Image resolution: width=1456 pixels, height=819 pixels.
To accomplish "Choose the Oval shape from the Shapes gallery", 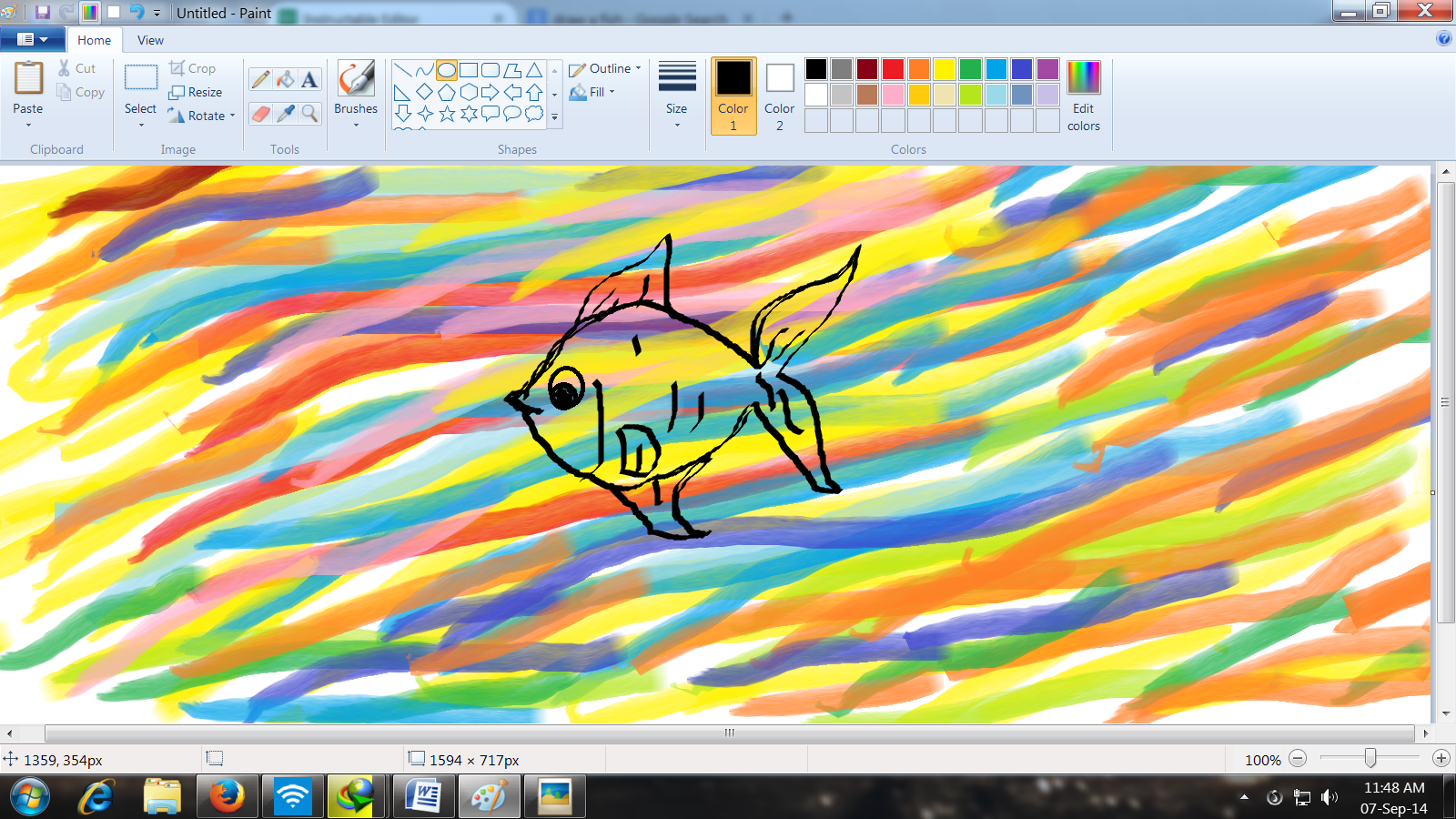I will coord(447,70).
